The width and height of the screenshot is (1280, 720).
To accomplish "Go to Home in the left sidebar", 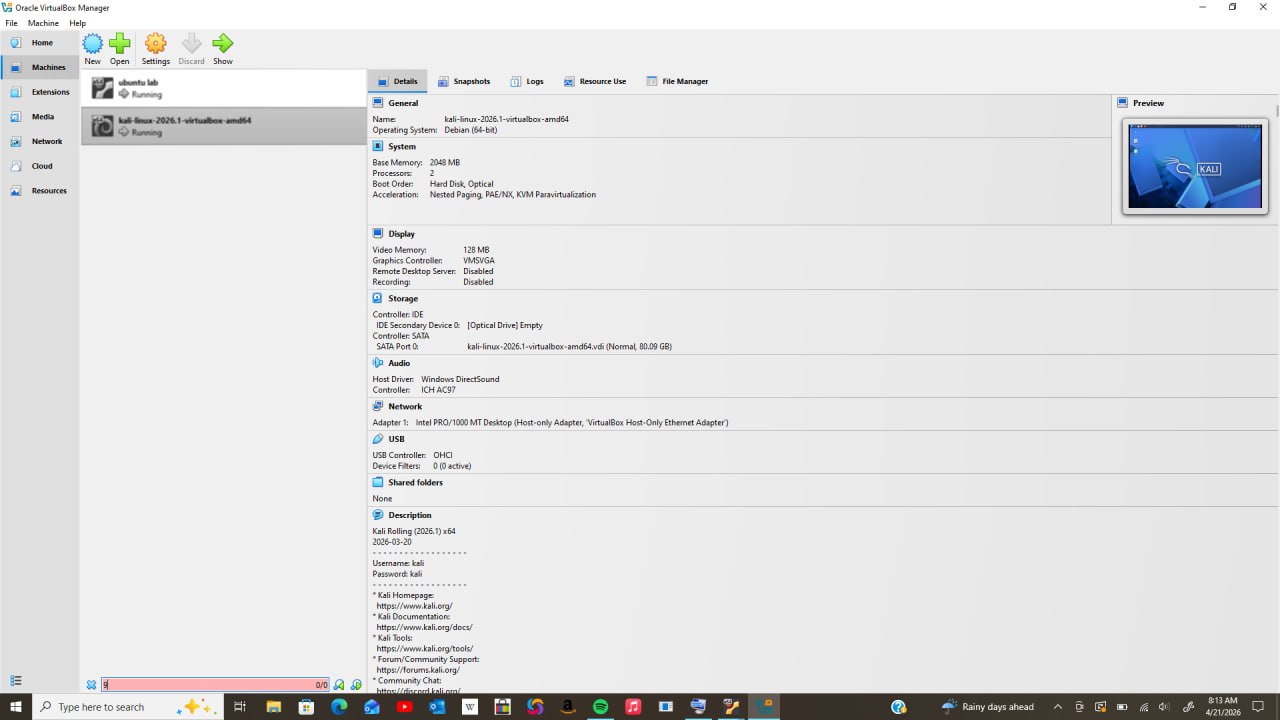I will 40,43.
